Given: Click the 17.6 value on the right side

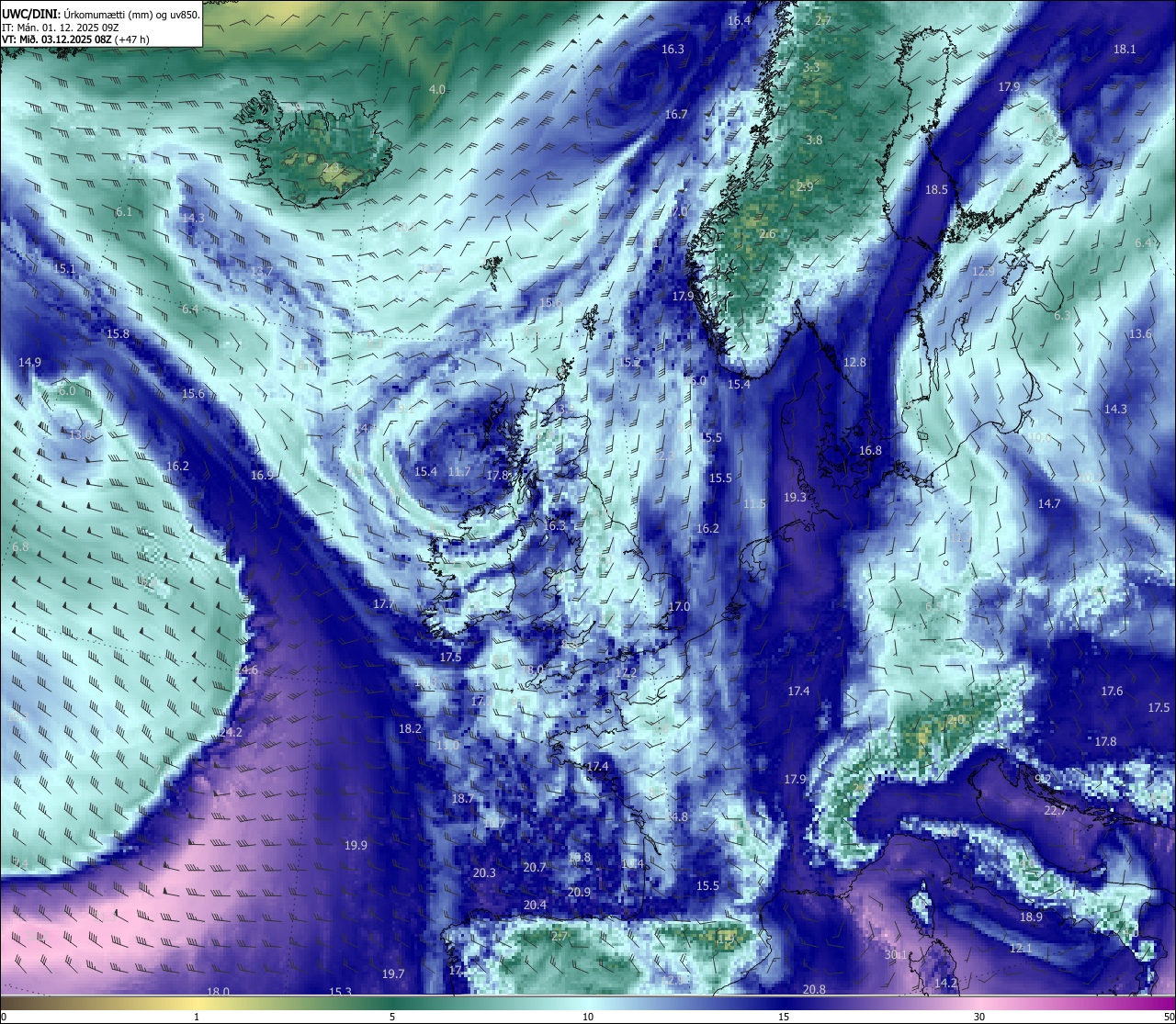Looking at the screenshot, I should pos(1112,691).
